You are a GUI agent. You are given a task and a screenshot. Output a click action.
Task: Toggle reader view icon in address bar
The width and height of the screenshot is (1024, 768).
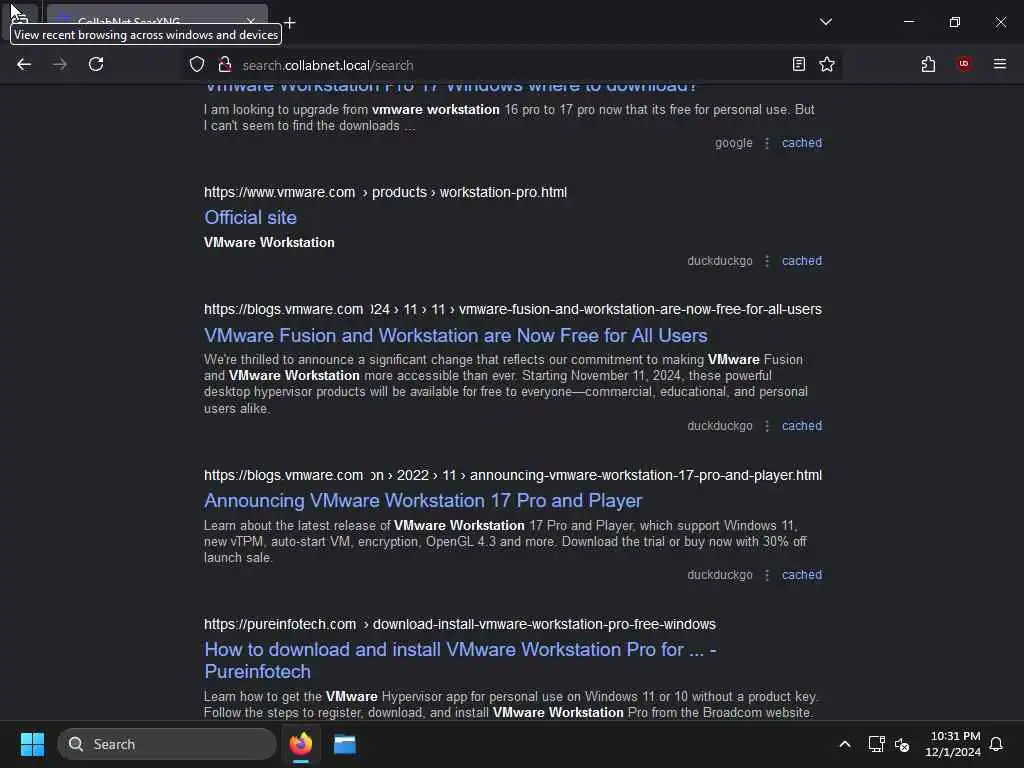[799, 64]
